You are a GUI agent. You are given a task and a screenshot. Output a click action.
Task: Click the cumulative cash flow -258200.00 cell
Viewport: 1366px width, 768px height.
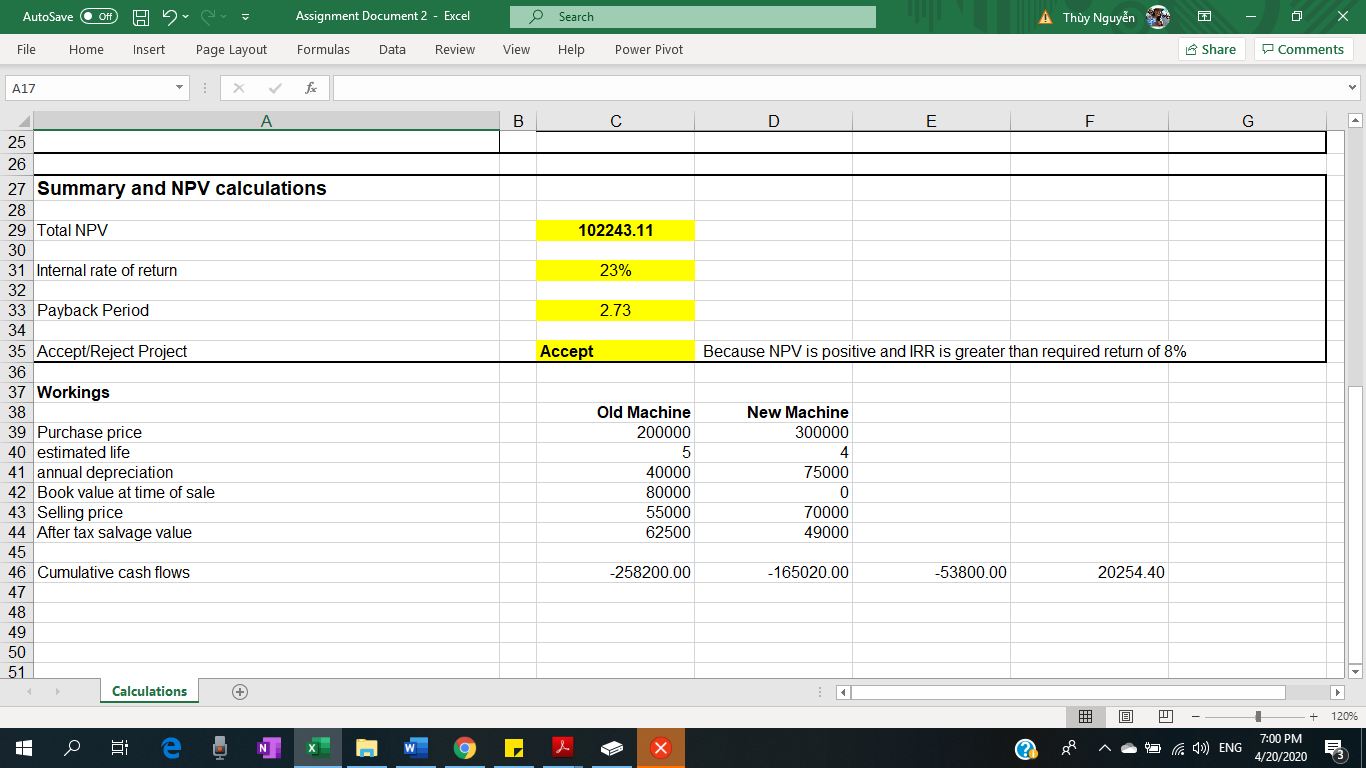click(615, 573)
